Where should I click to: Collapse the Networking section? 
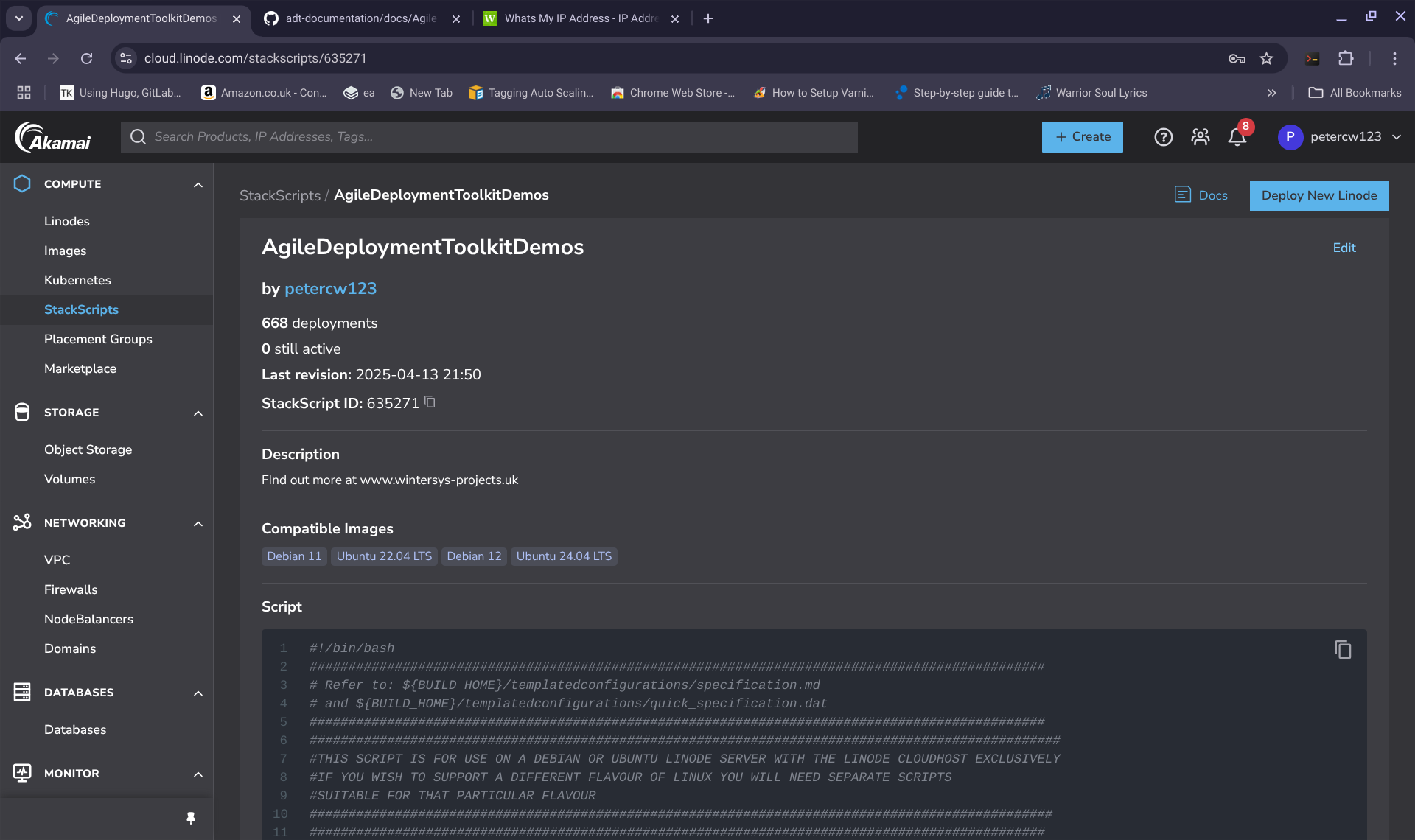(x=198, y=523)
